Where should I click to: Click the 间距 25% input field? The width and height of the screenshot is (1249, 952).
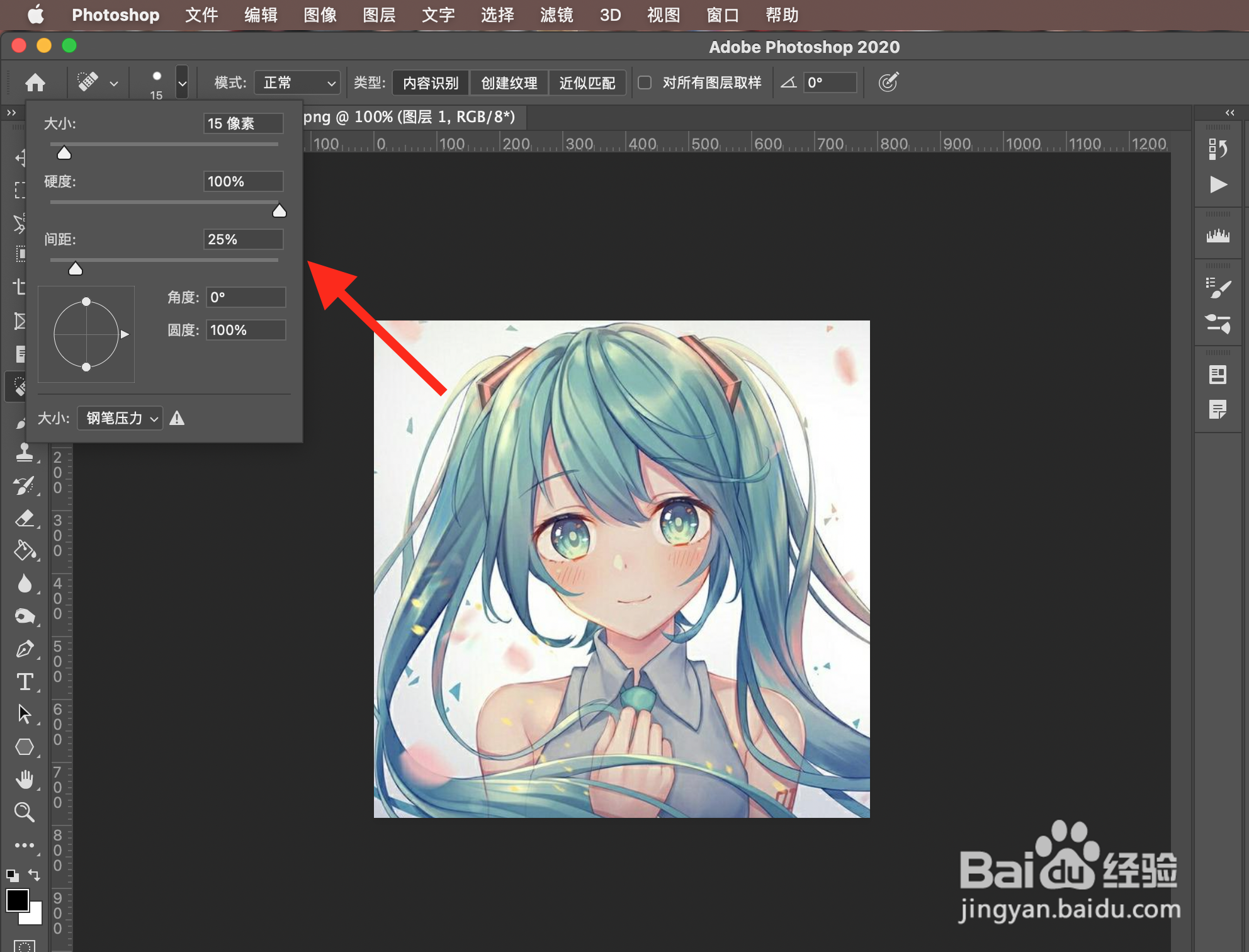point(243,239)
